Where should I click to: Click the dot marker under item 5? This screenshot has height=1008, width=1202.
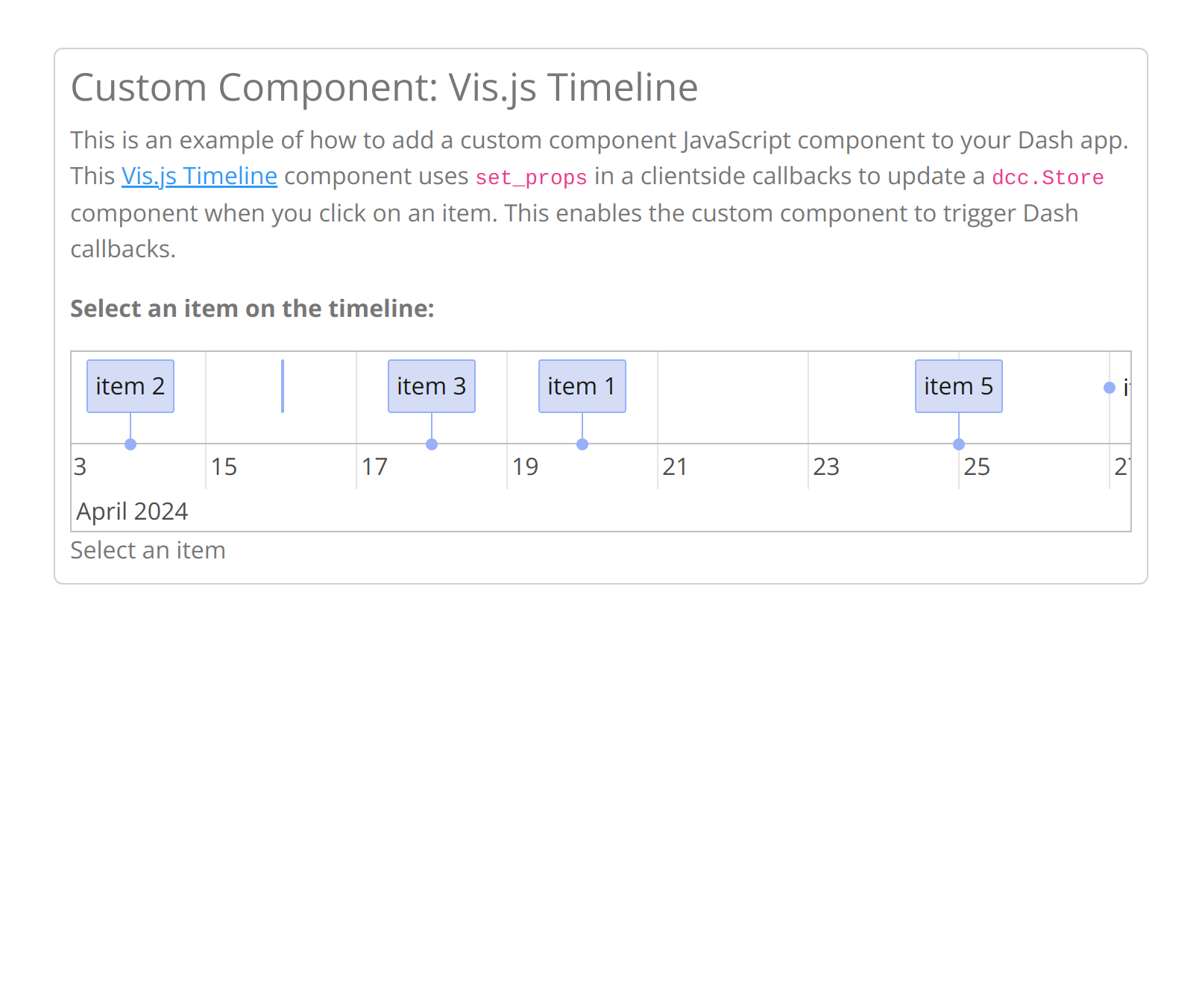pyautogui.click(x=959, y=444)
